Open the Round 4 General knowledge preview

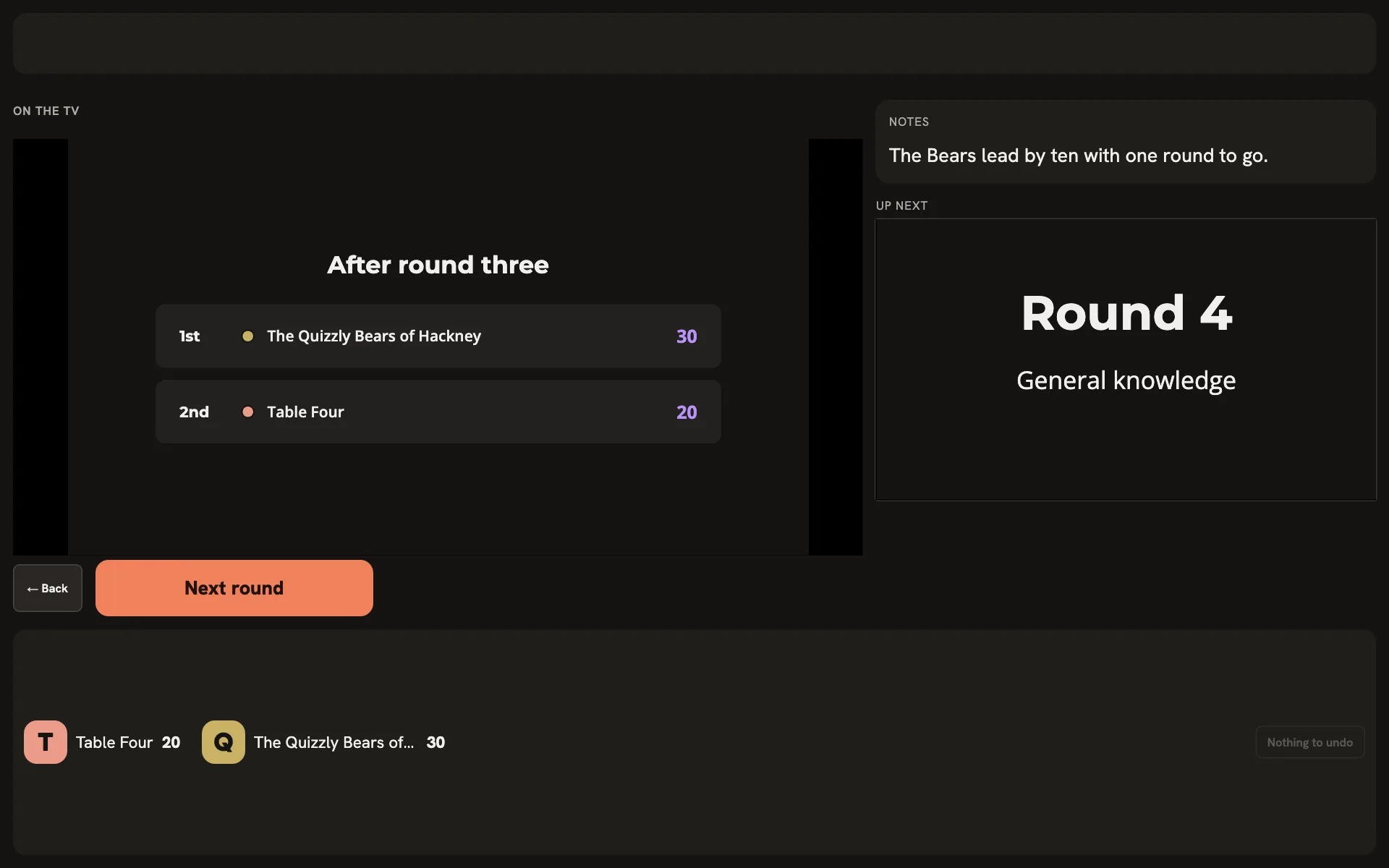point(1126,359)
